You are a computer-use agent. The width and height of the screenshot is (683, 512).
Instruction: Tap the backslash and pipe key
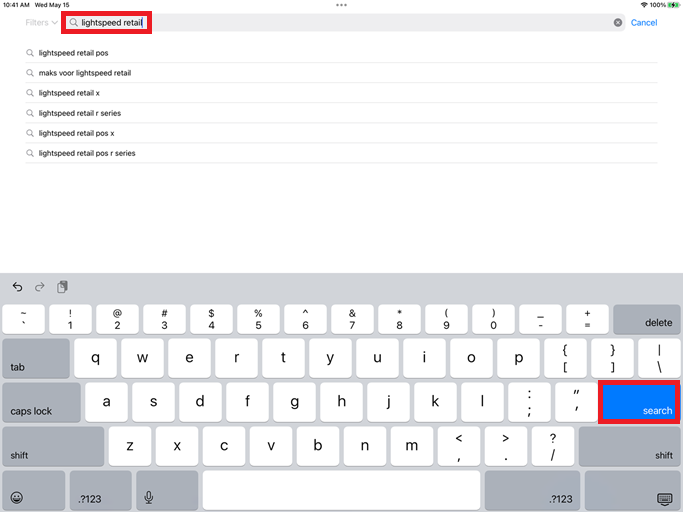tap(659, 358)
